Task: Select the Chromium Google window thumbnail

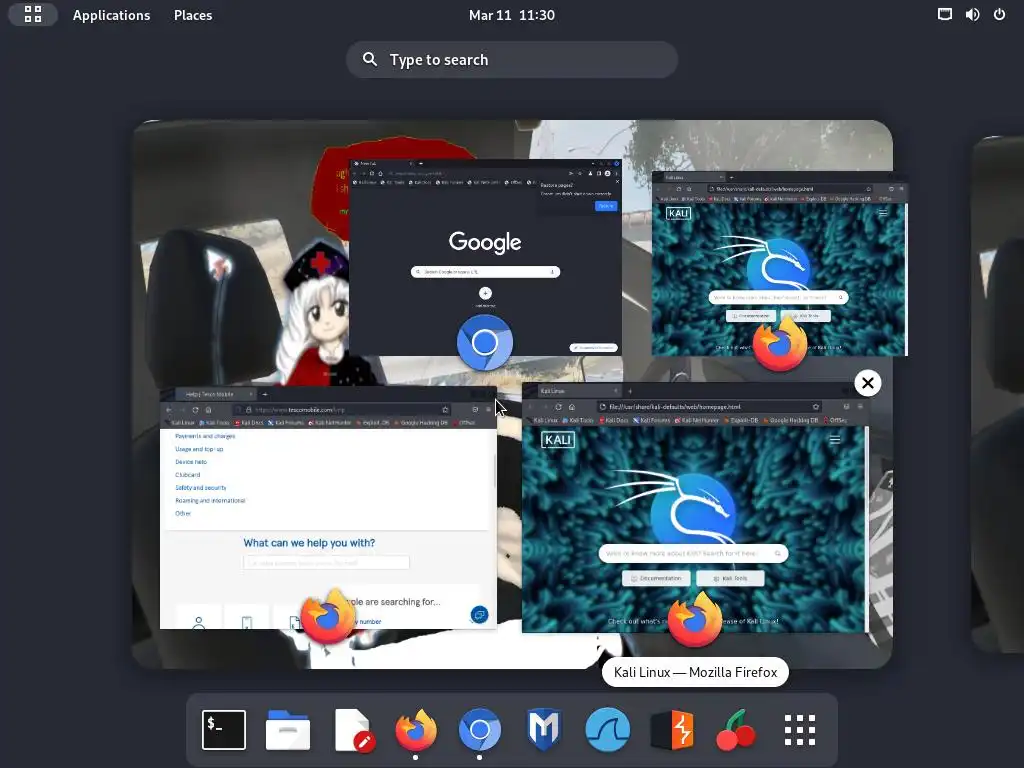Action: [x=485, y=257]
